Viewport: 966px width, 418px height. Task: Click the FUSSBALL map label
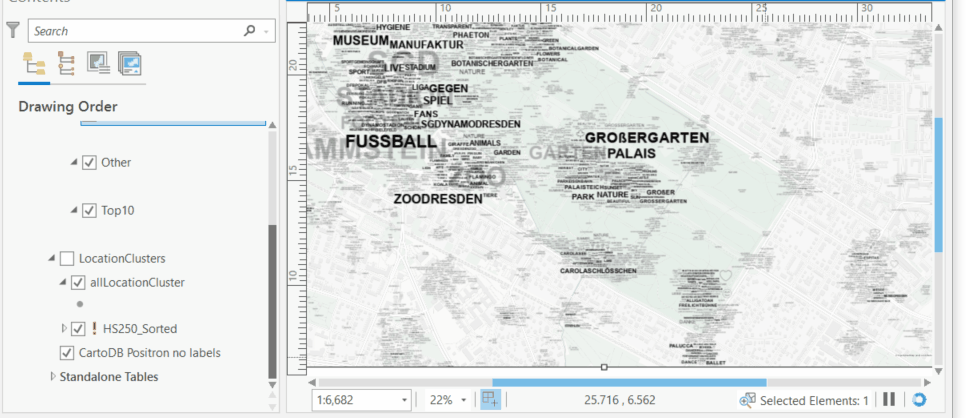pos(391,141)
